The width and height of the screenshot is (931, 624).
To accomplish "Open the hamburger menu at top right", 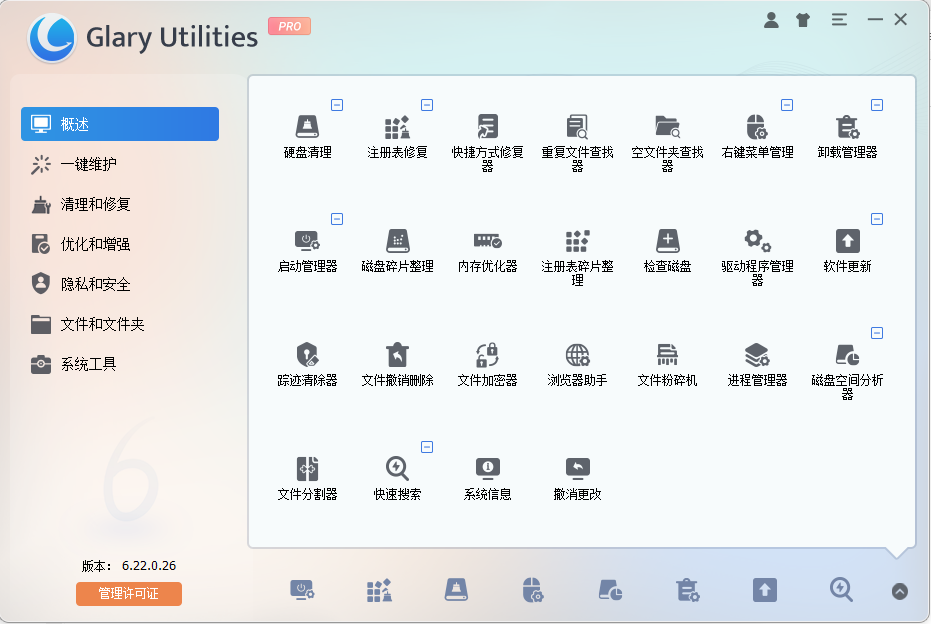I will [838, 19].
